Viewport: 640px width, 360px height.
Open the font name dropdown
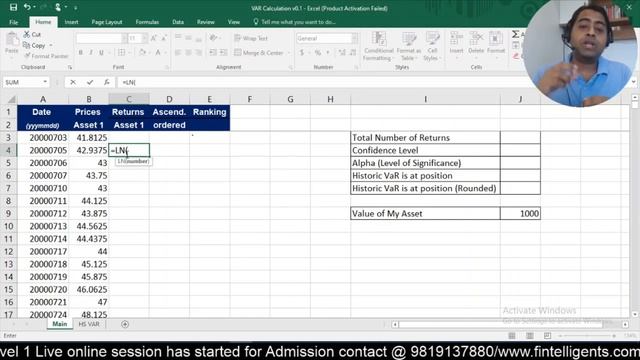click(124, 38)
